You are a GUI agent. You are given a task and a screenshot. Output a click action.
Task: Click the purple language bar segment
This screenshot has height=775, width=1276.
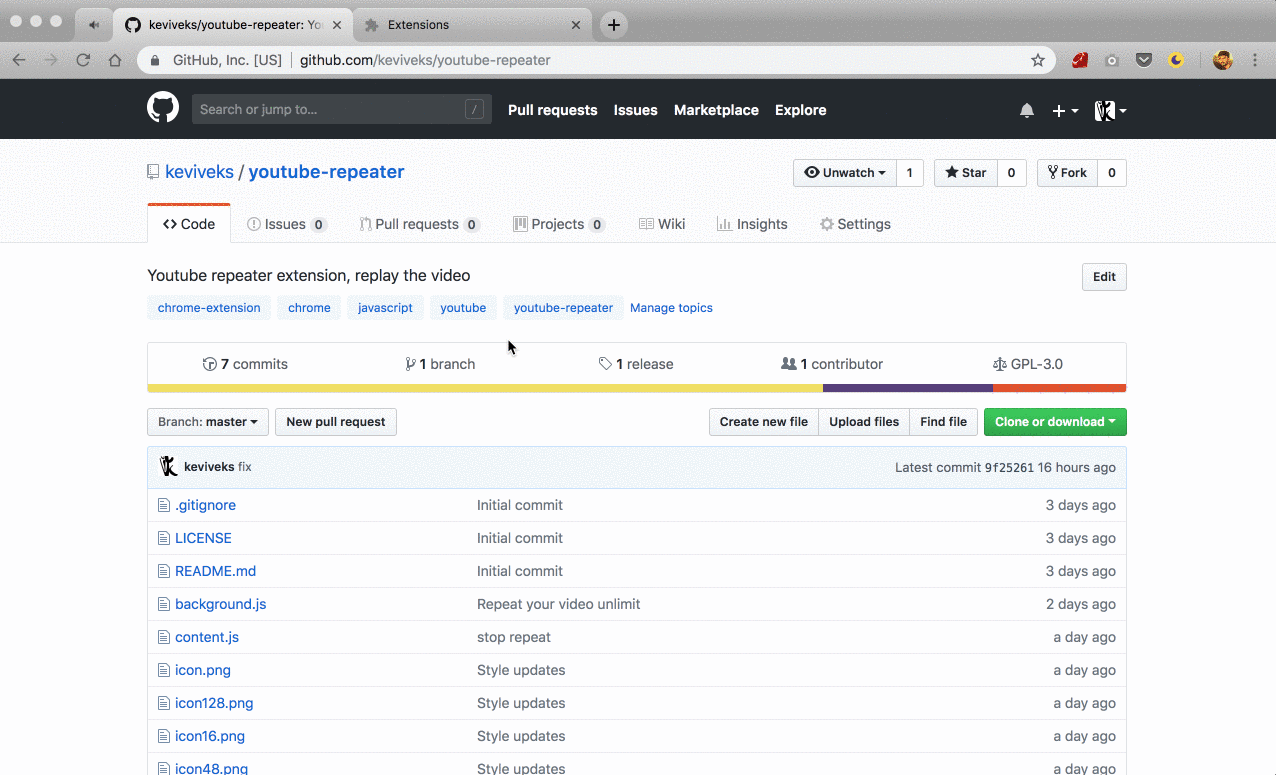[x=908, y=388]
